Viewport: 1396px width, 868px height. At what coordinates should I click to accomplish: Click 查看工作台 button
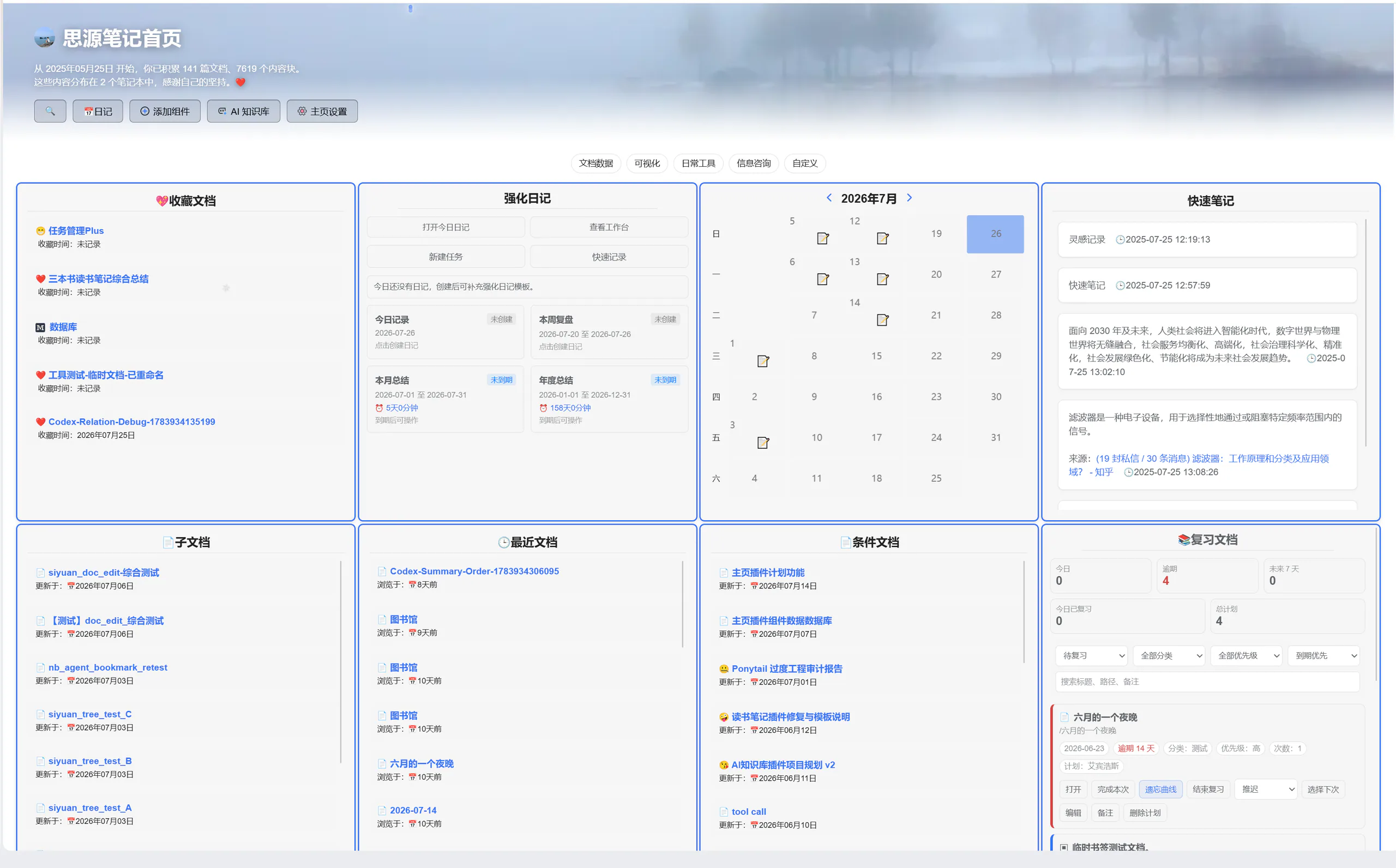pyautogui.click(x=609, y=227)
